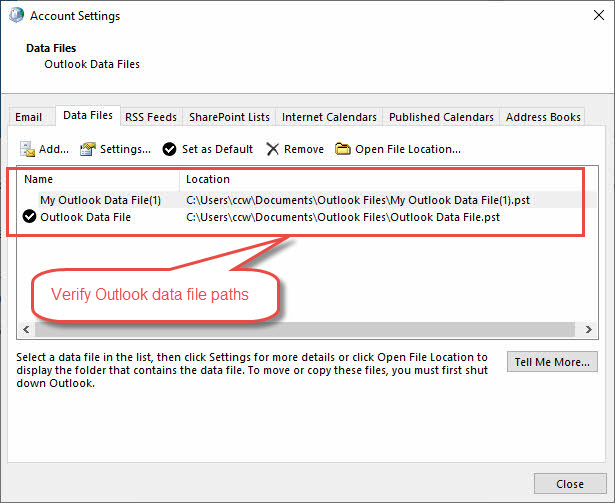Viewport: 615px width, 503px height.
Task: Click the Add... label in toolbar
Action: (x=54, y=149)
